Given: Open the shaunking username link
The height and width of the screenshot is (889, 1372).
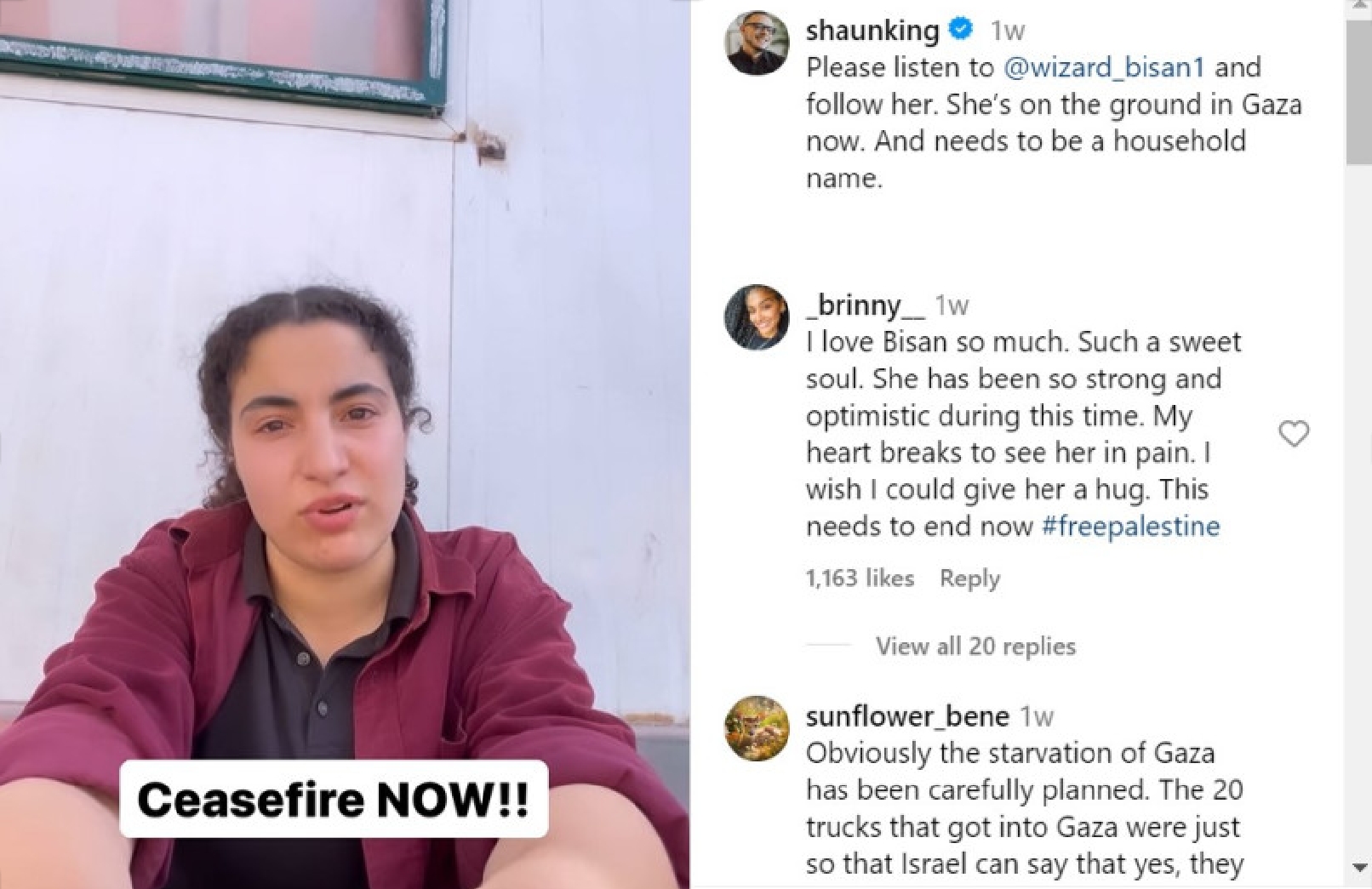Looking at the screenshot, I should [872, 31].
